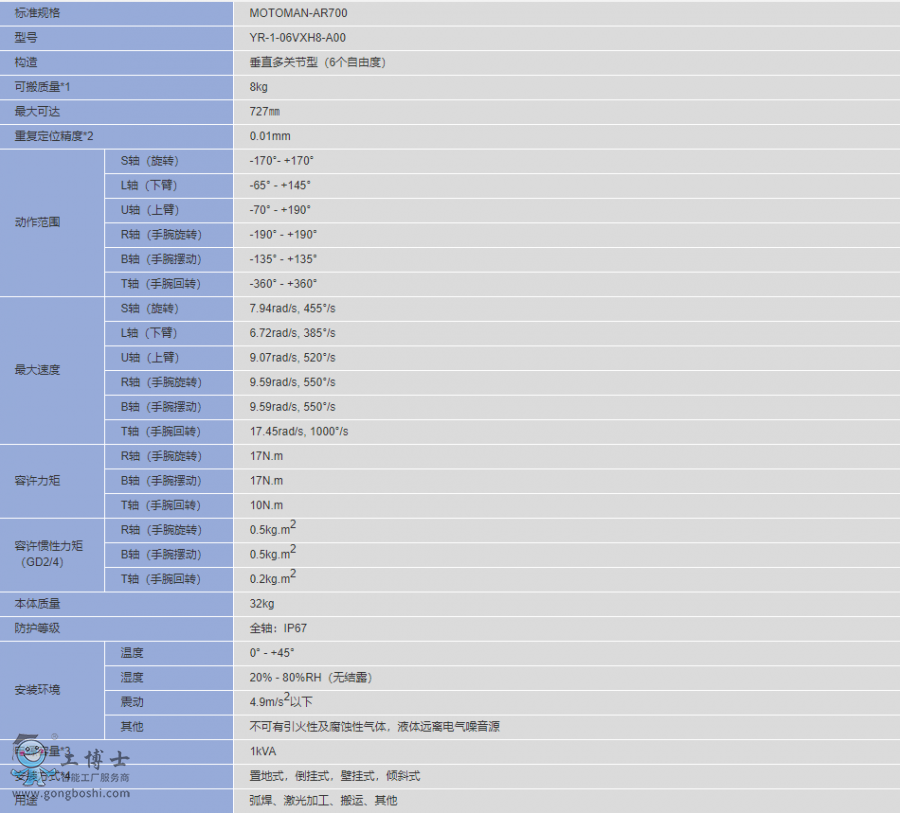Click the 温度 sub-label
Screen dimensions: 900x813
(132, 653)
